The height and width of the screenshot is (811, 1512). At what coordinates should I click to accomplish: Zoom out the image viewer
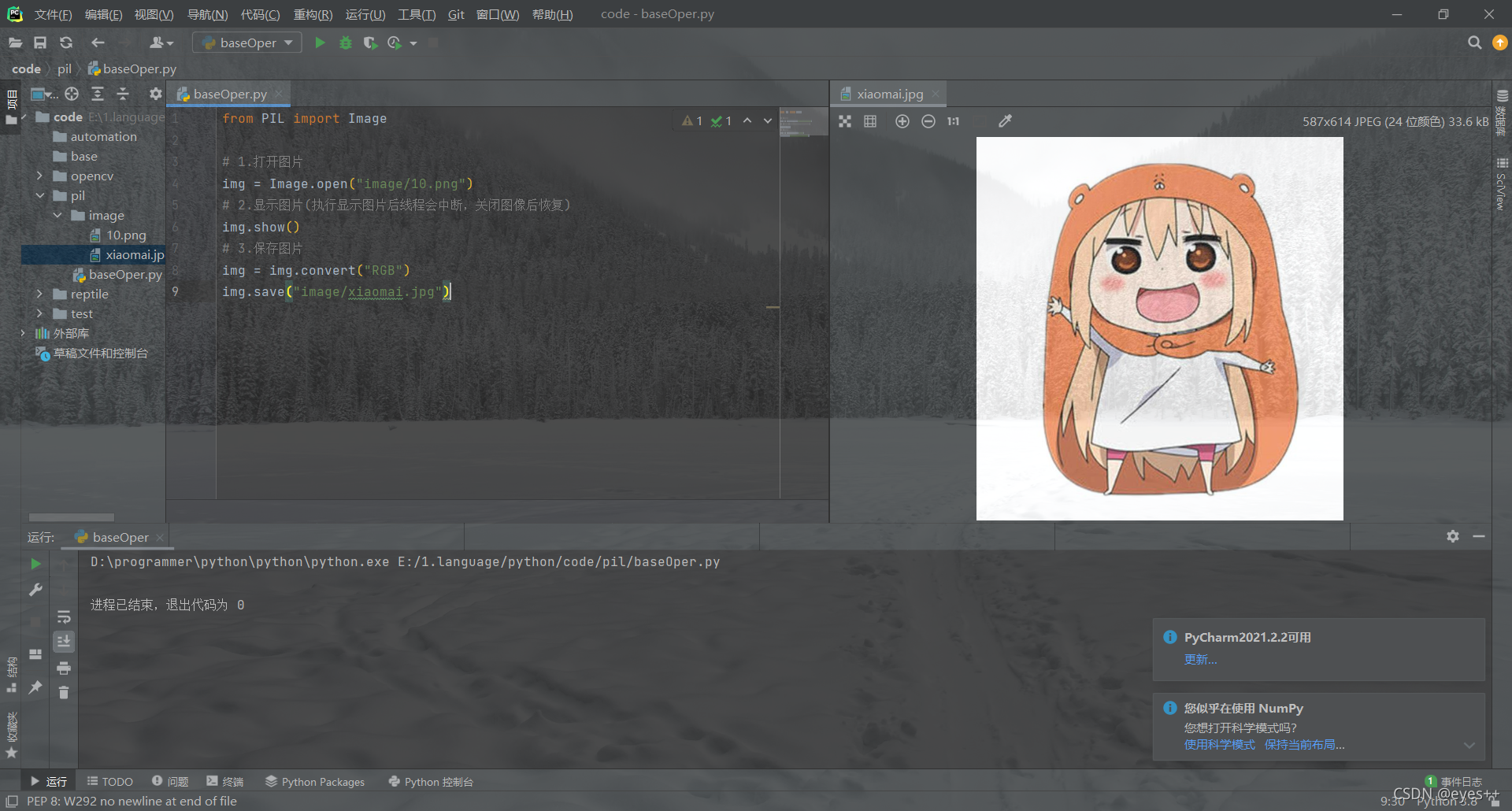pos(928,121)
